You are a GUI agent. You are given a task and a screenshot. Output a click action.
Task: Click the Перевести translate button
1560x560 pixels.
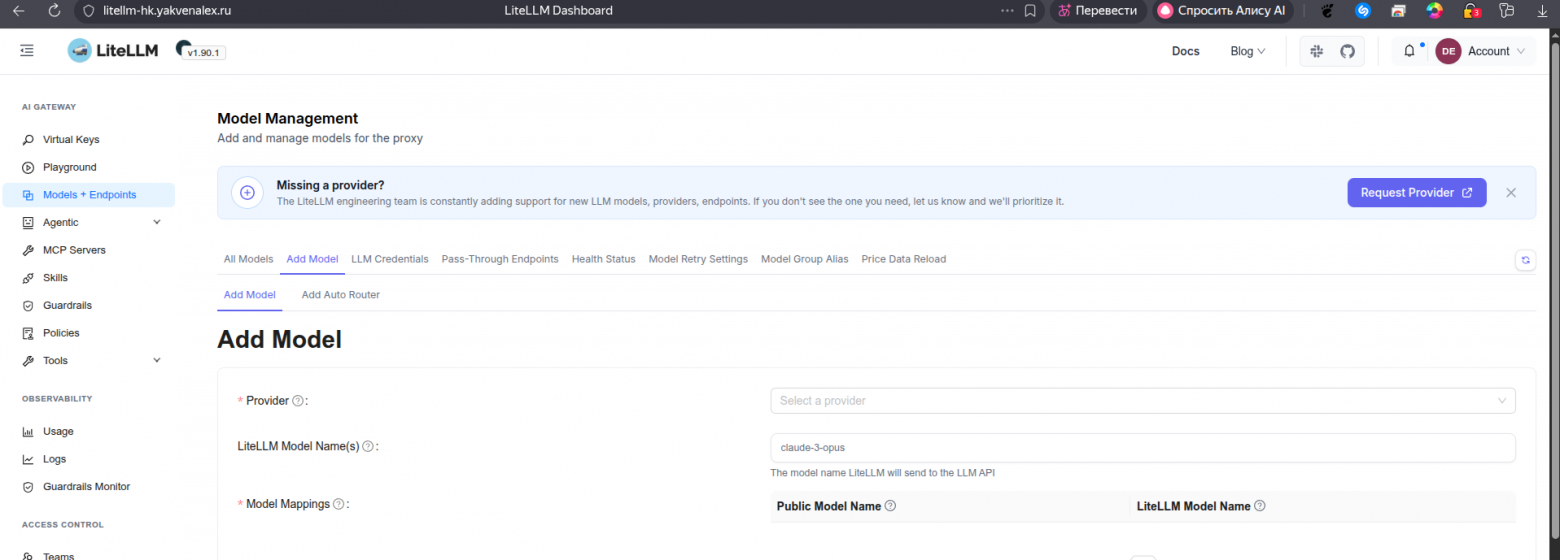[1098, 11]
